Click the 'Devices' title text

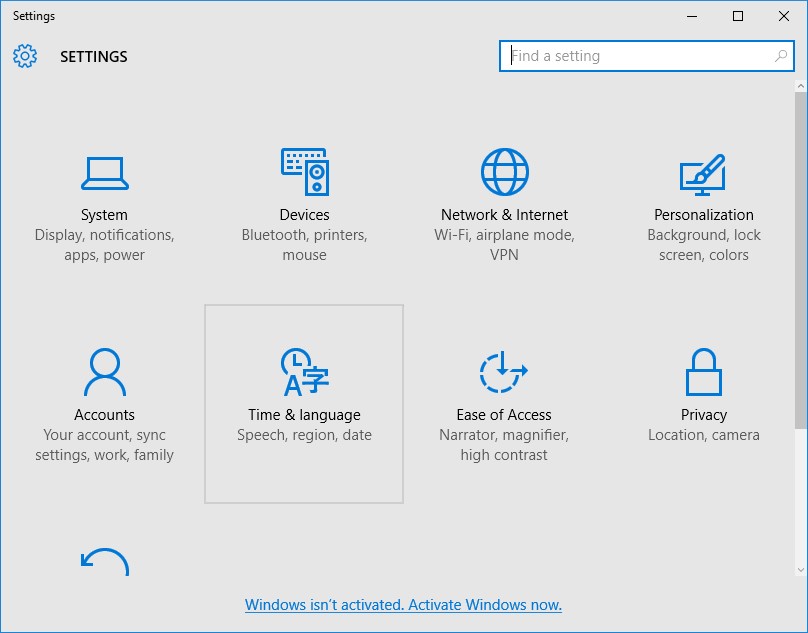(305, 214)
